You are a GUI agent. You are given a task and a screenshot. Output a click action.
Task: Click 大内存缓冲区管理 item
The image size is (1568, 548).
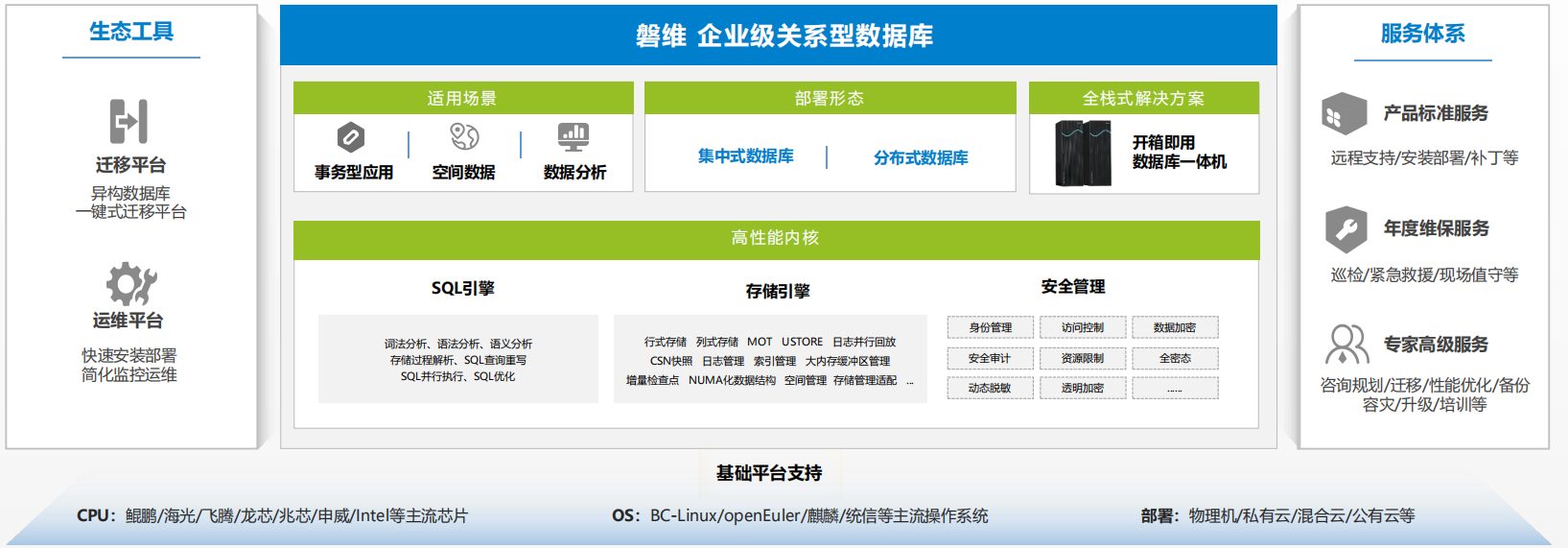(x=848, y=361)
